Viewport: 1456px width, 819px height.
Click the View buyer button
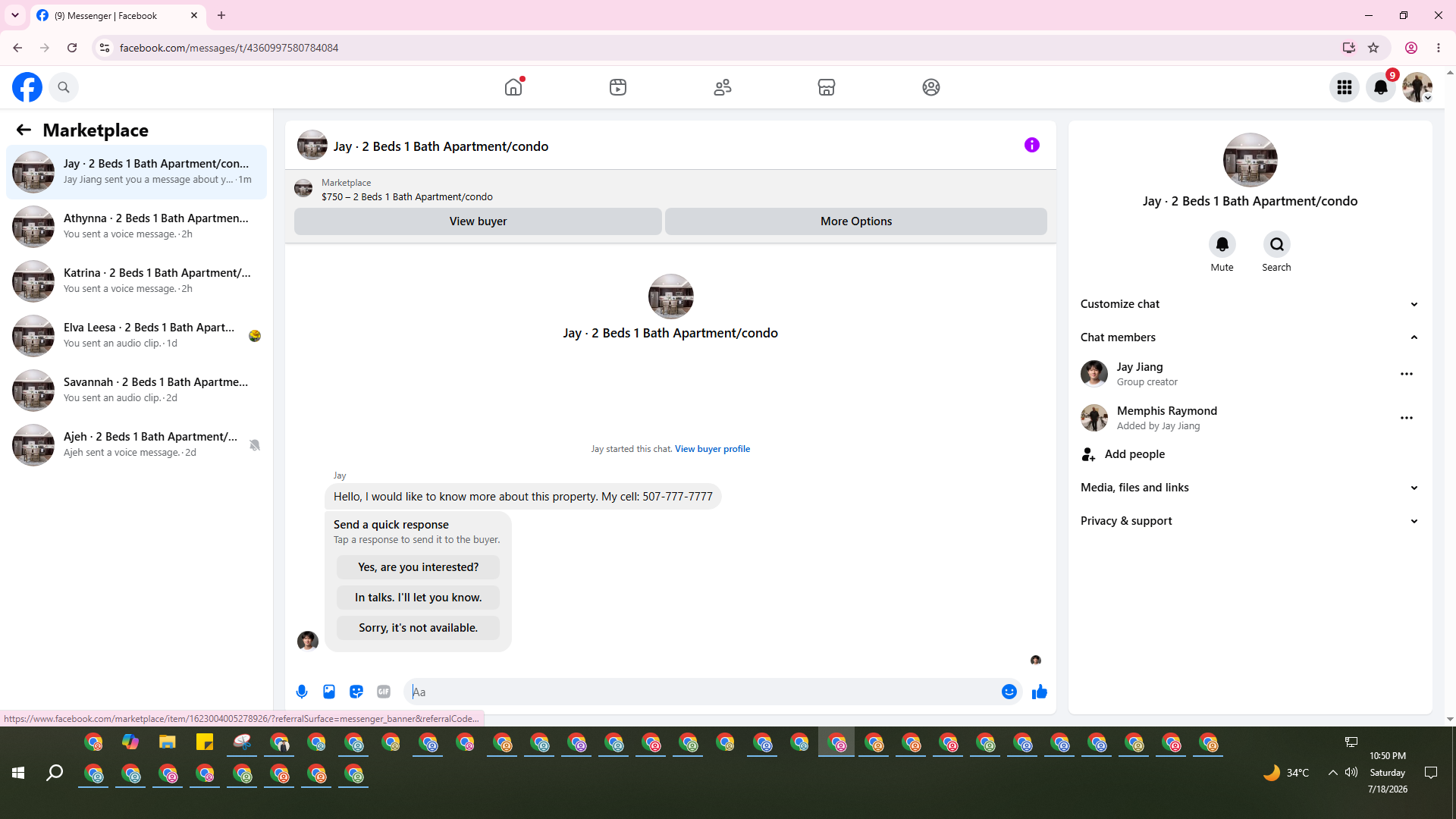(478, 221)
